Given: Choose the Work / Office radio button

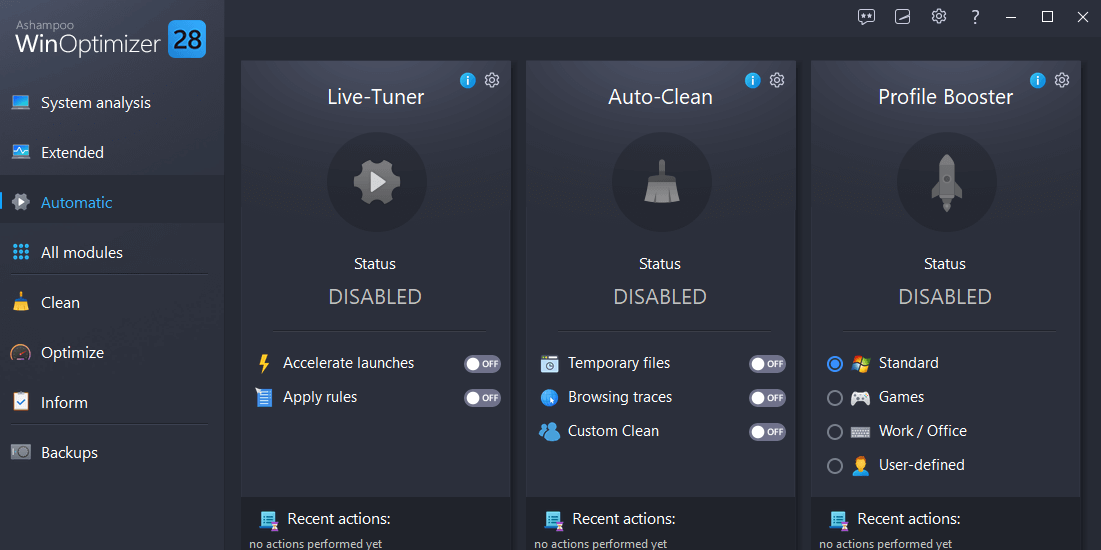Looking at the screenshot, I should (835, 431).
